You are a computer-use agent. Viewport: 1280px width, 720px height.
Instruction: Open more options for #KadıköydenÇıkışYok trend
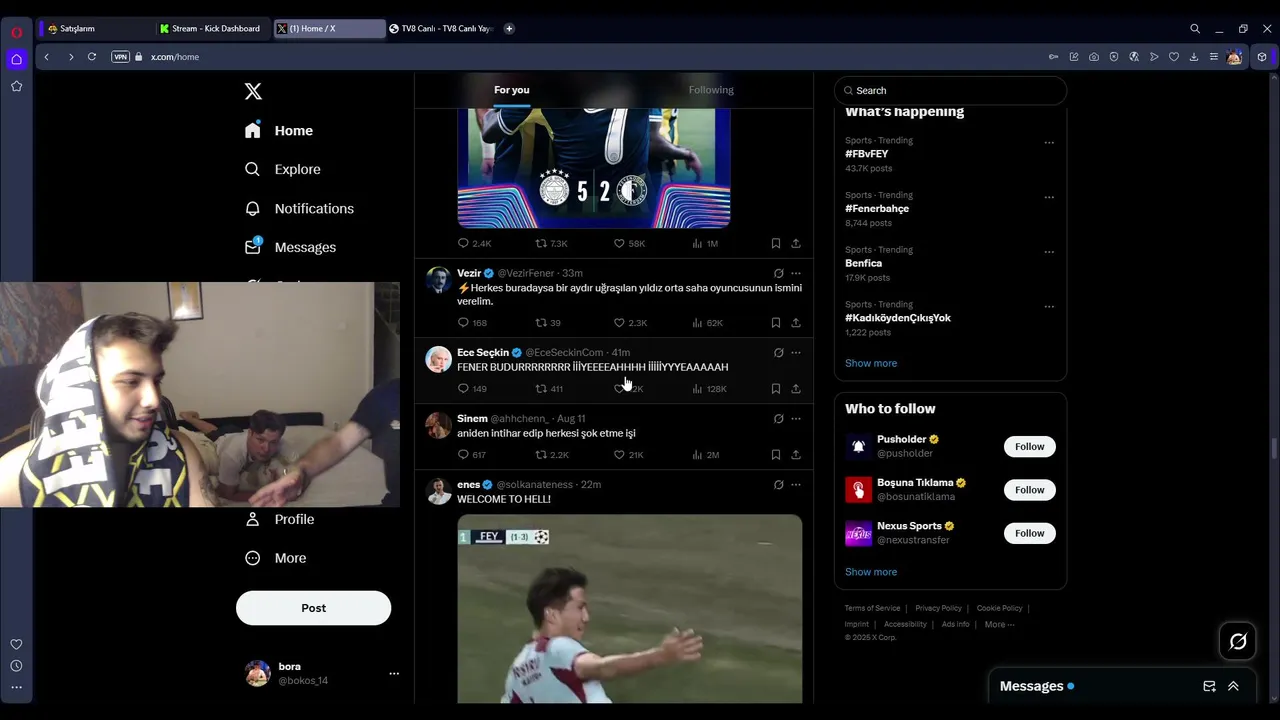(x=1049, y=306)
